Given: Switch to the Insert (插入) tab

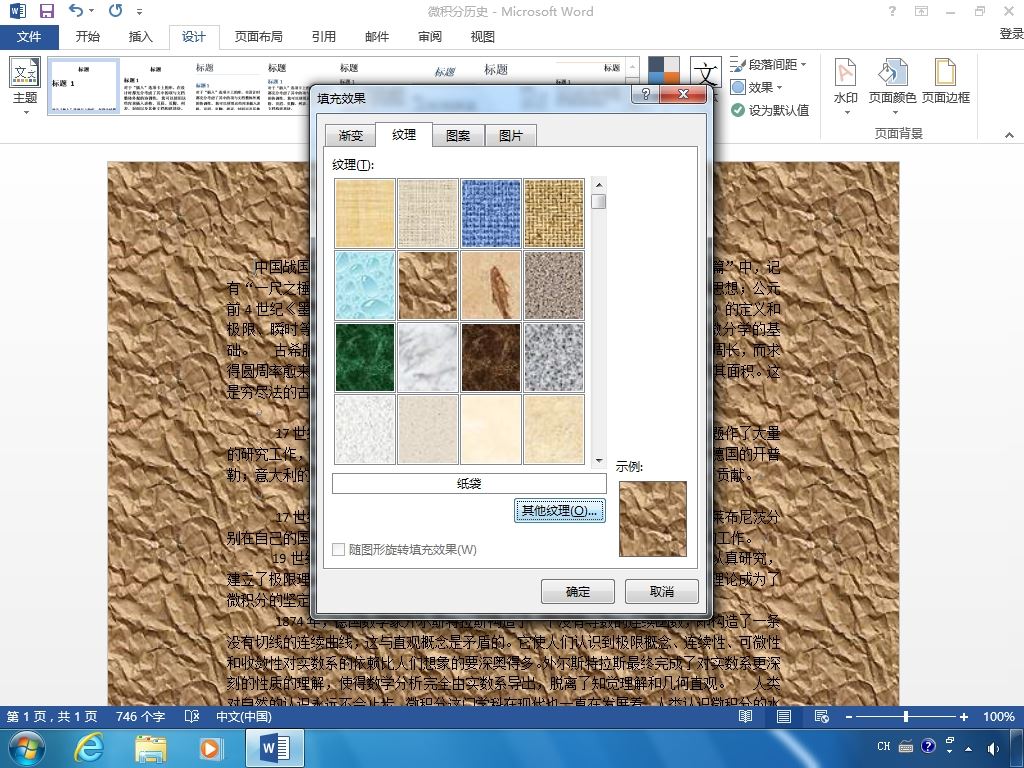Looking at the screenshot, I should (x=140, y=37).
